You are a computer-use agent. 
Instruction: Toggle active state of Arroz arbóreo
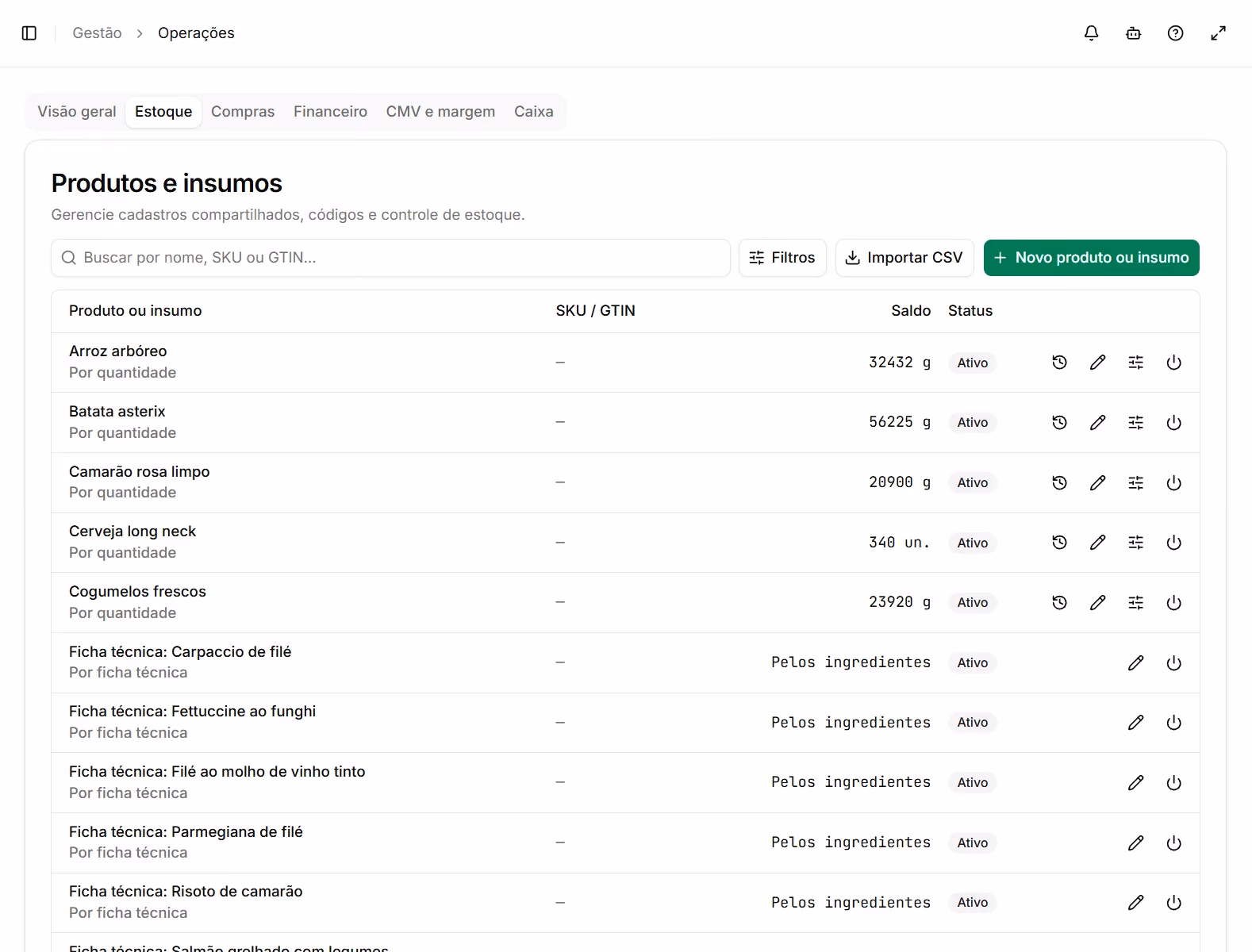click(1174, 363)
